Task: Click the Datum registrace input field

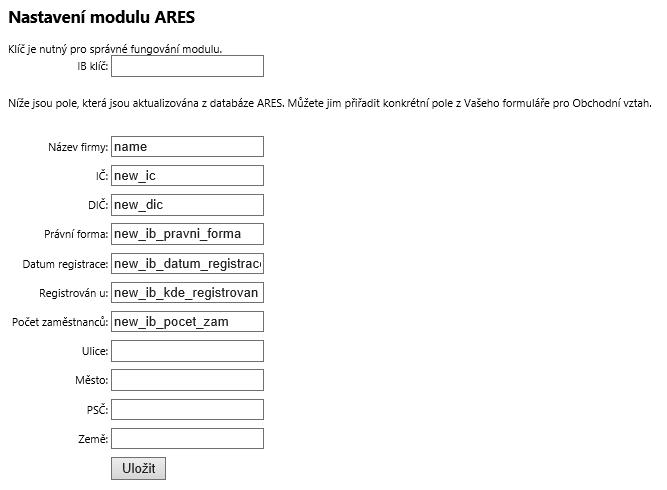Action: [x=188, y=264]
